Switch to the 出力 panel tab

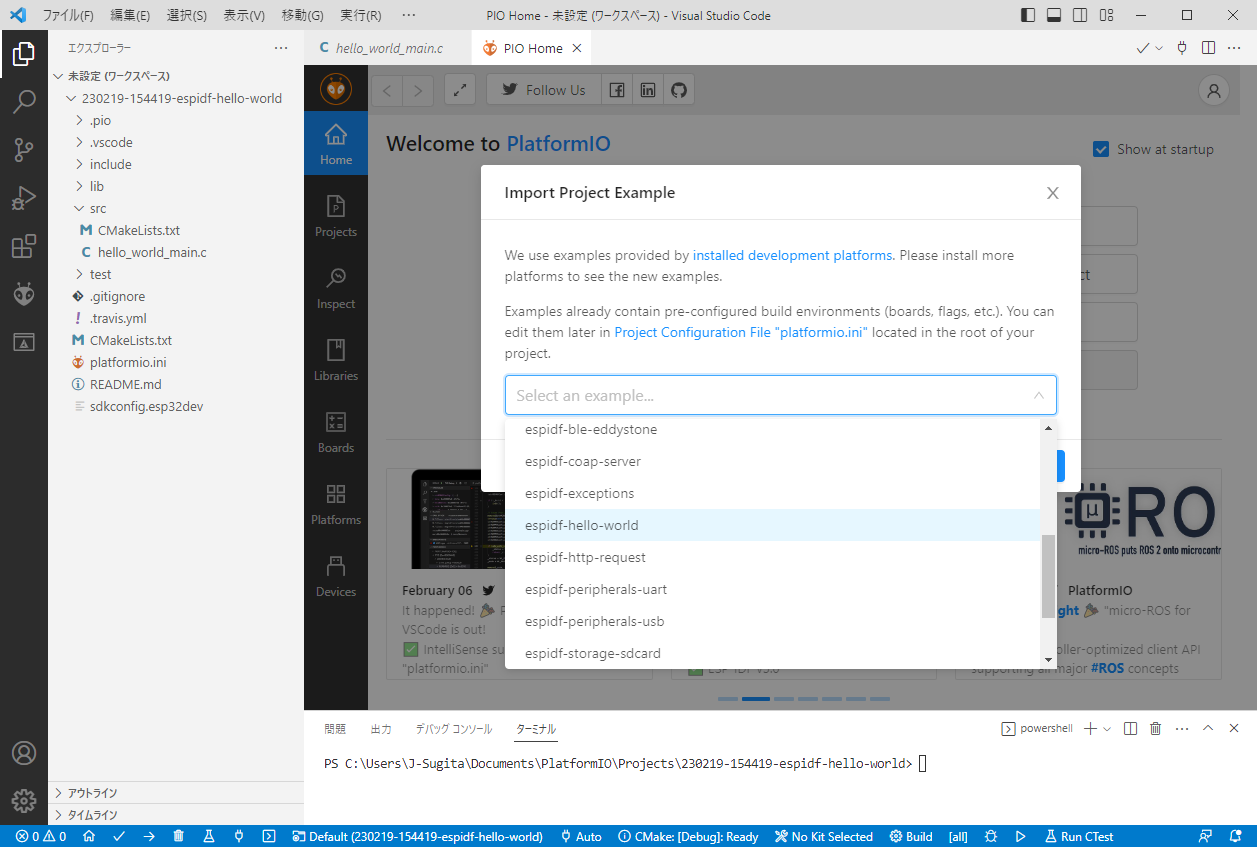click(x=380, y=729)
